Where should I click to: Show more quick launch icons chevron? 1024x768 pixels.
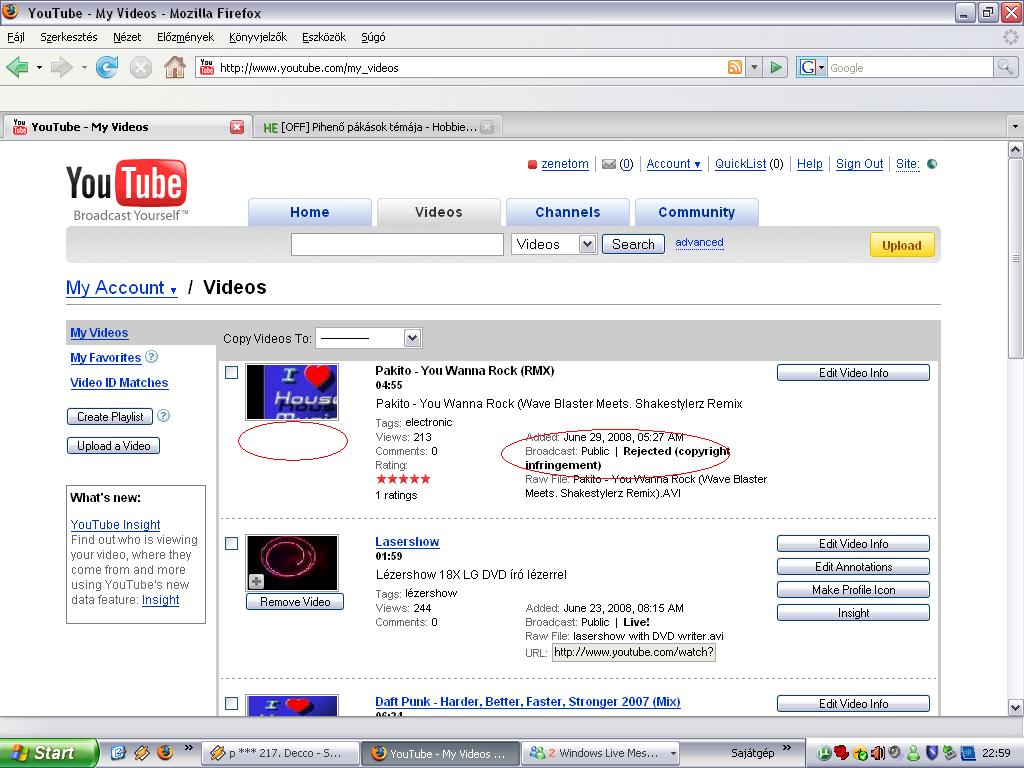[x=189, y=748]
